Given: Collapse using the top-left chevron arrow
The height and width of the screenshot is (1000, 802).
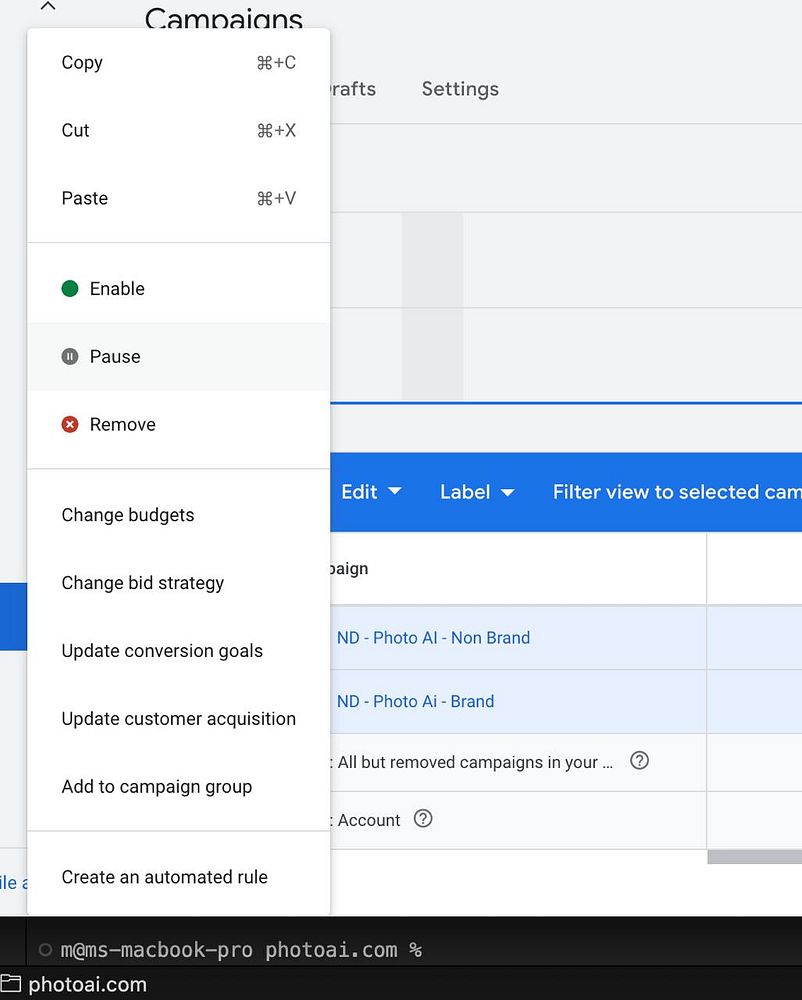Looking at the screenshot, I should (47, 7).
